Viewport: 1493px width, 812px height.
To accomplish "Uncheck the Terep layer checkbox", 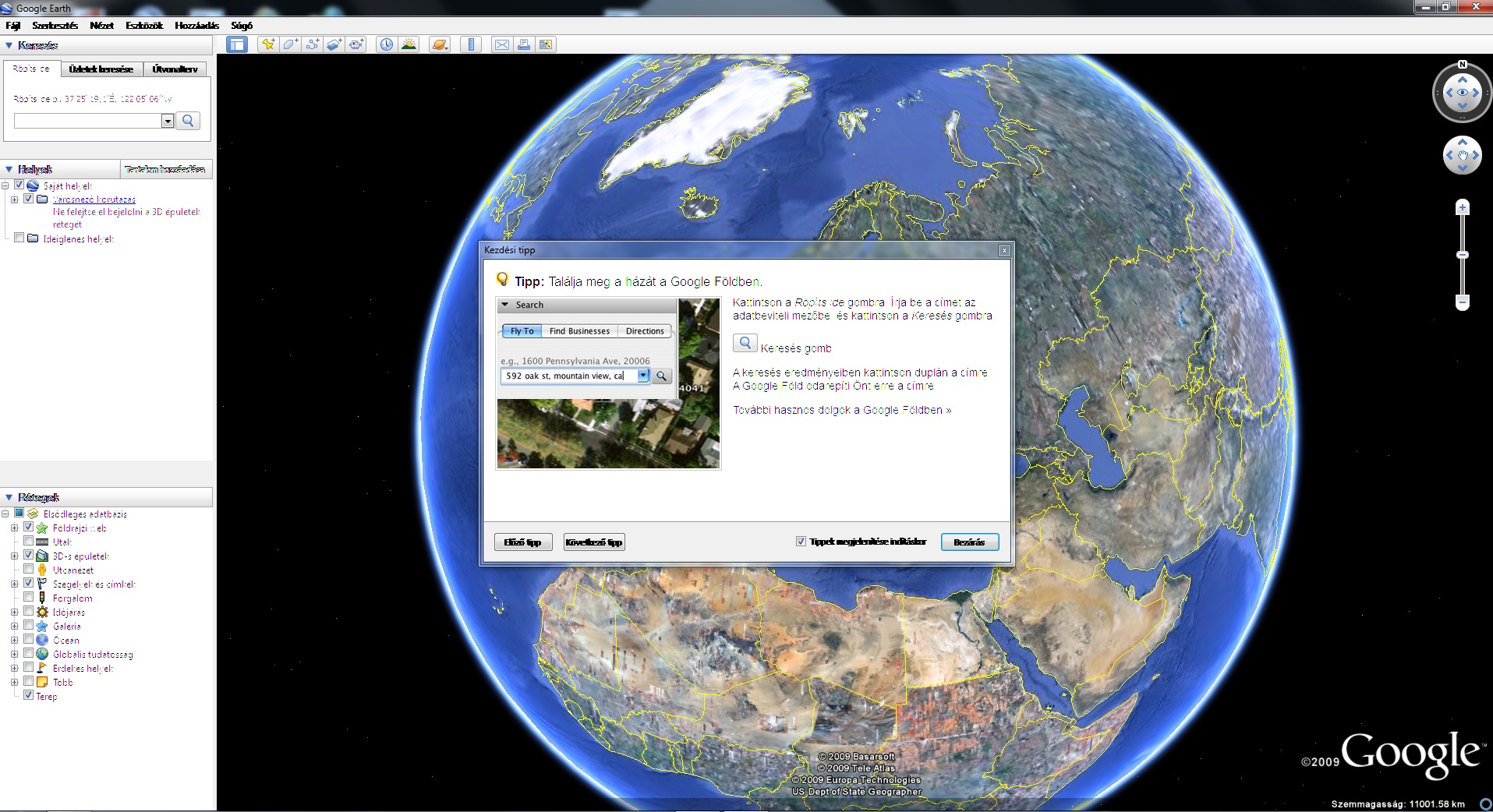I will (x=29, y=695).
